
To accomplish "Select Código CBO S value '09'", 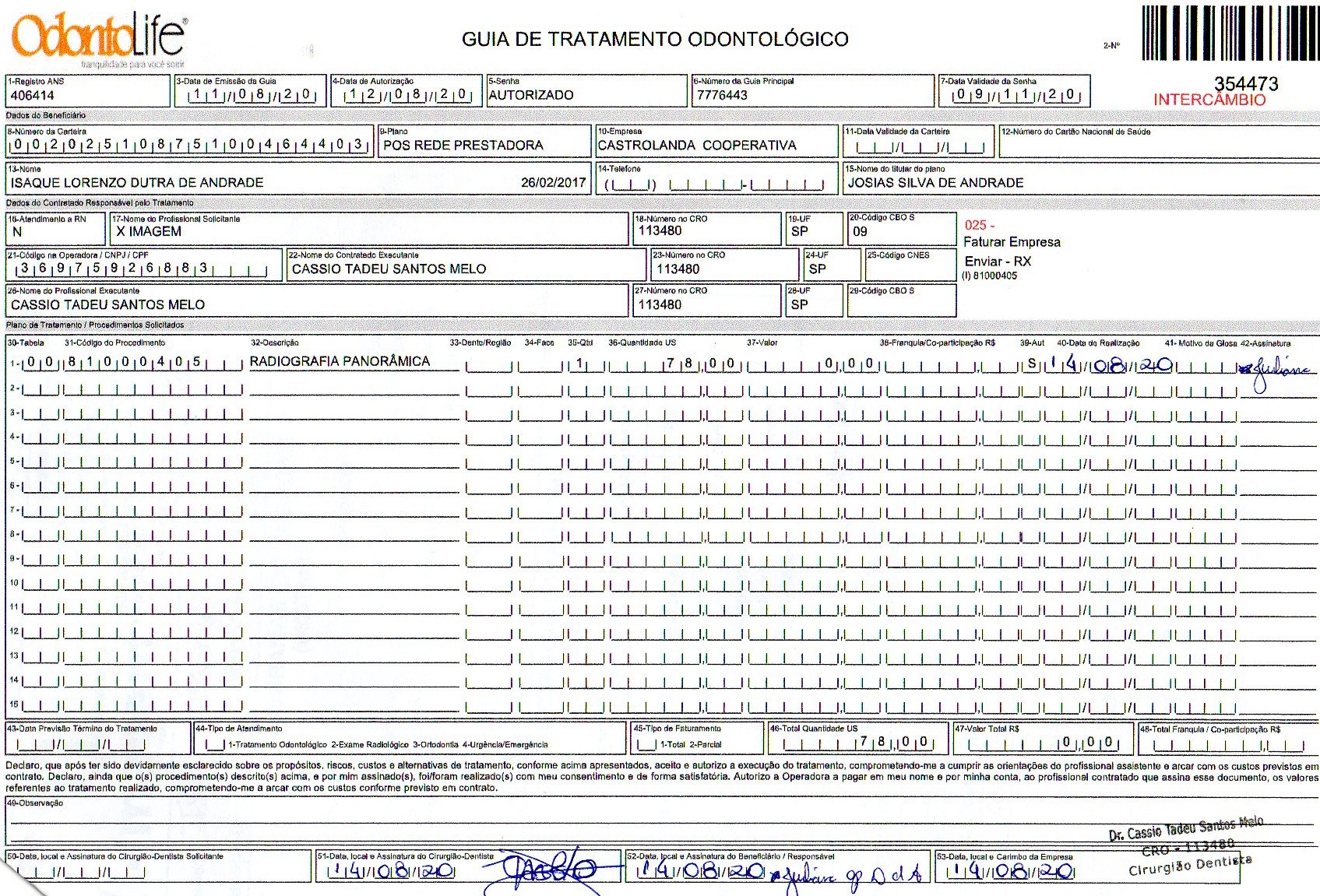I will tap(860, 231).
